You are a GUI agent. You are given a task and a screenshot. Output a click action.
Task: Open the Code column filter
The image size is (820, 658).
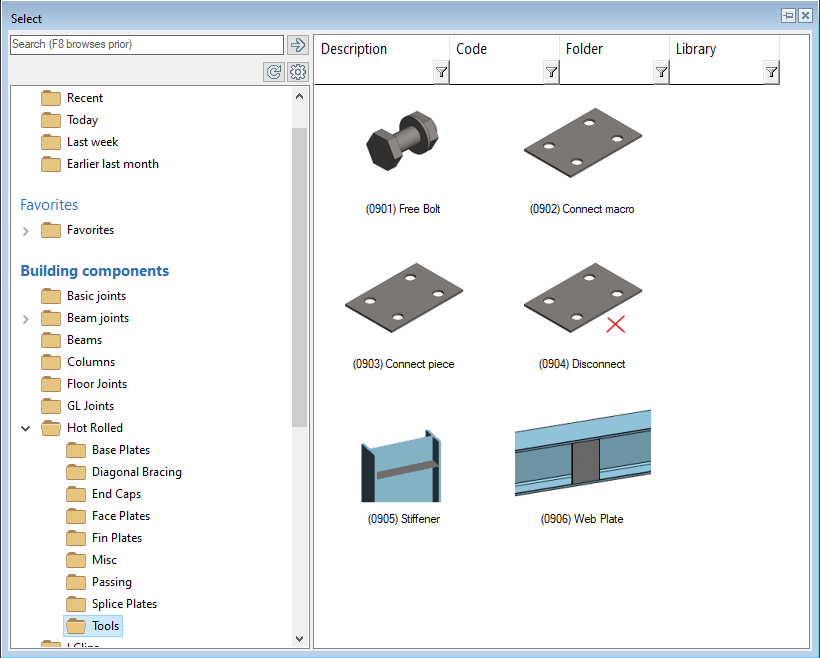point(551,72)
